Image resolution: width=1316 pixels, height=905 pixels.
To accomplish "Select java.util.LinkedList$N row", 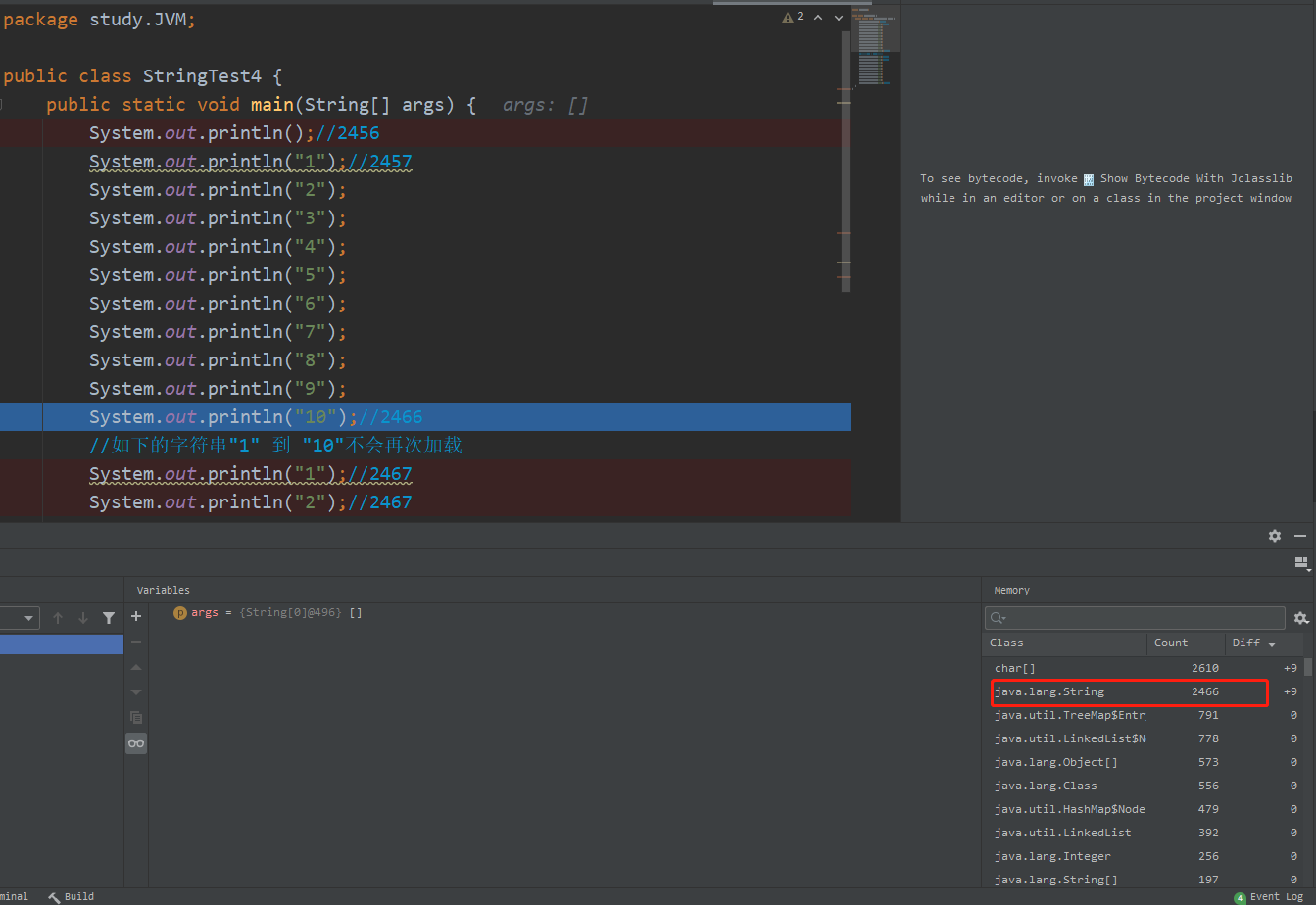I will click(1143, 738).
